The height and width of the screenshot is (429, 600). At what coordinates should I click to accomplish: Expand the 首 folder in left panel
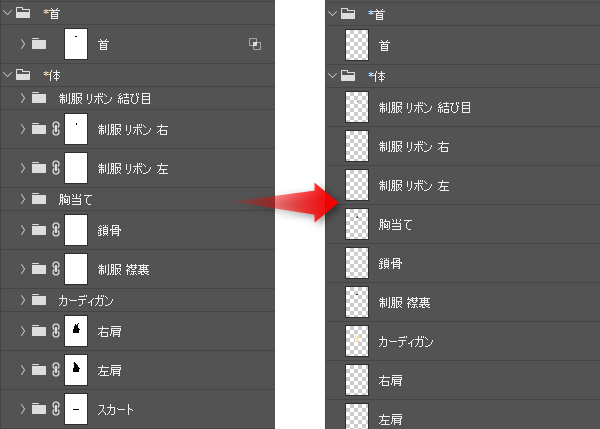(x=23, y=44)
